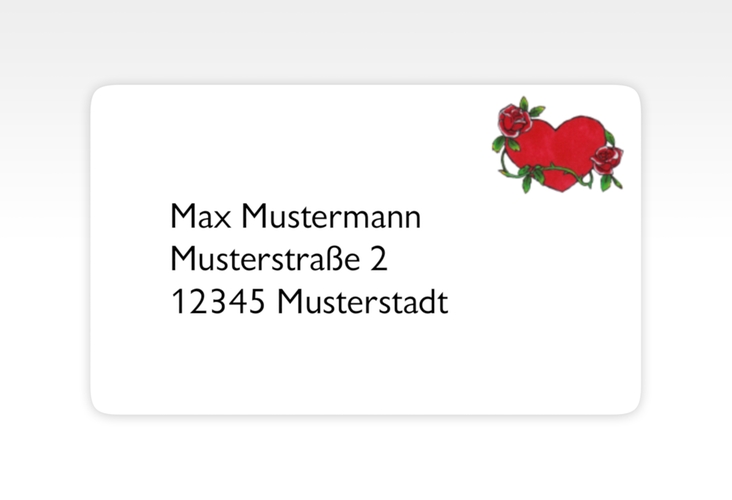
Task: Click the gray background above the label
Action: click(366, 42)
